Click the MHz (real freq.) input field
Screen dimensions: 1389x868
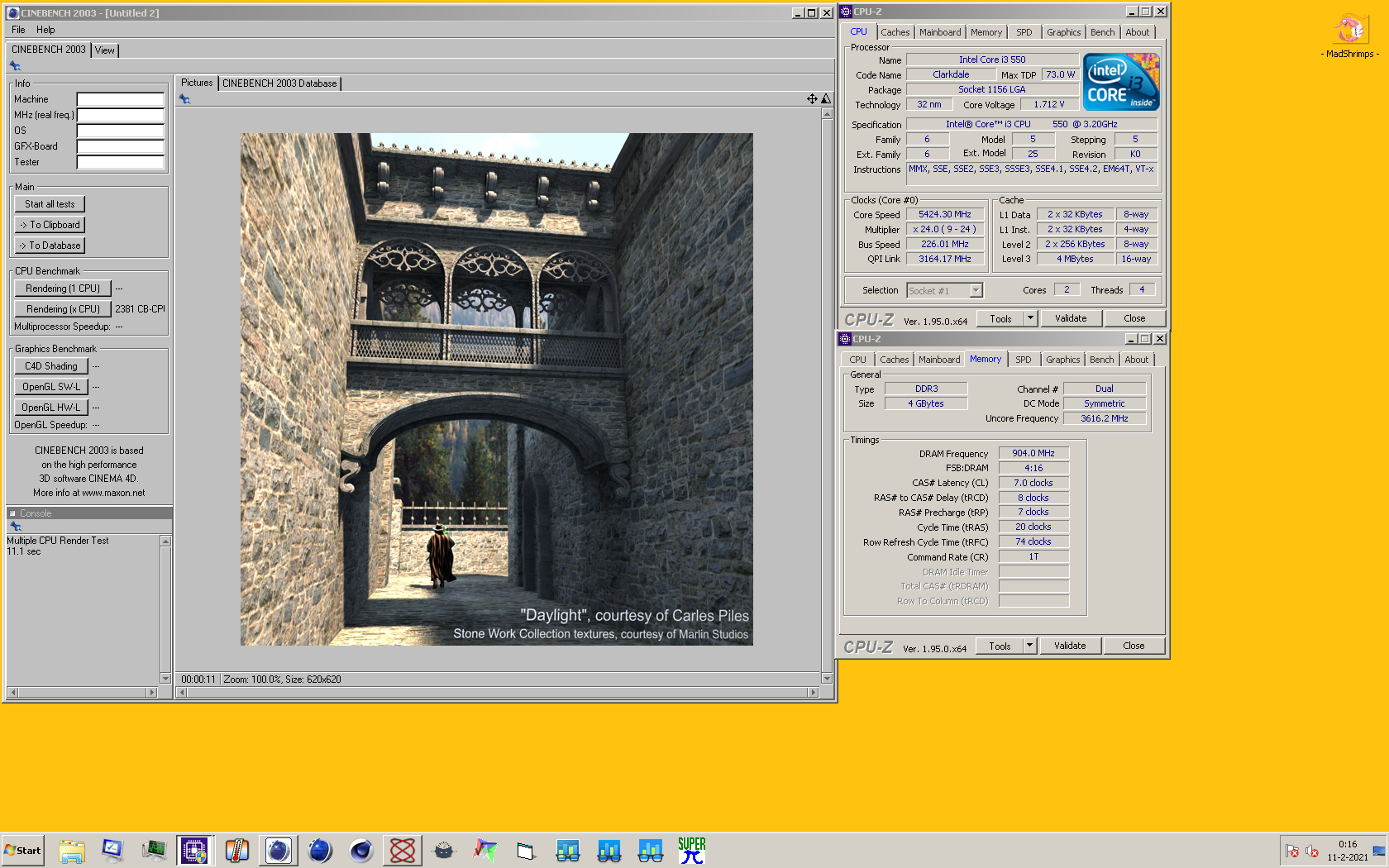tap(121, 115)
